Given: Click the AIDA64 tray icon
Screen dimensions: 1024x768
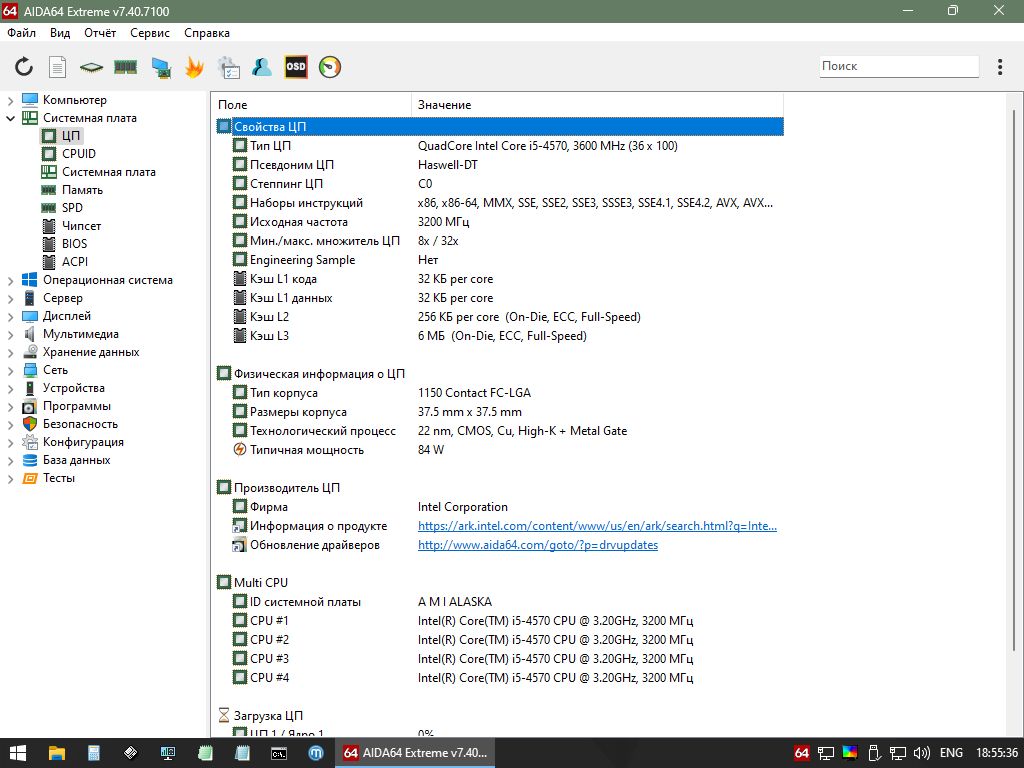Looking at the screenshot, I should point(802,753).
